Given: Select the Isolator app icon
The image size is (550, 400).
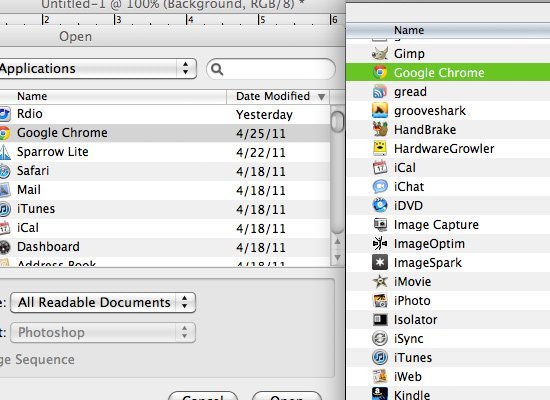Looking at the screenshot, I should (x=380, y=319).
